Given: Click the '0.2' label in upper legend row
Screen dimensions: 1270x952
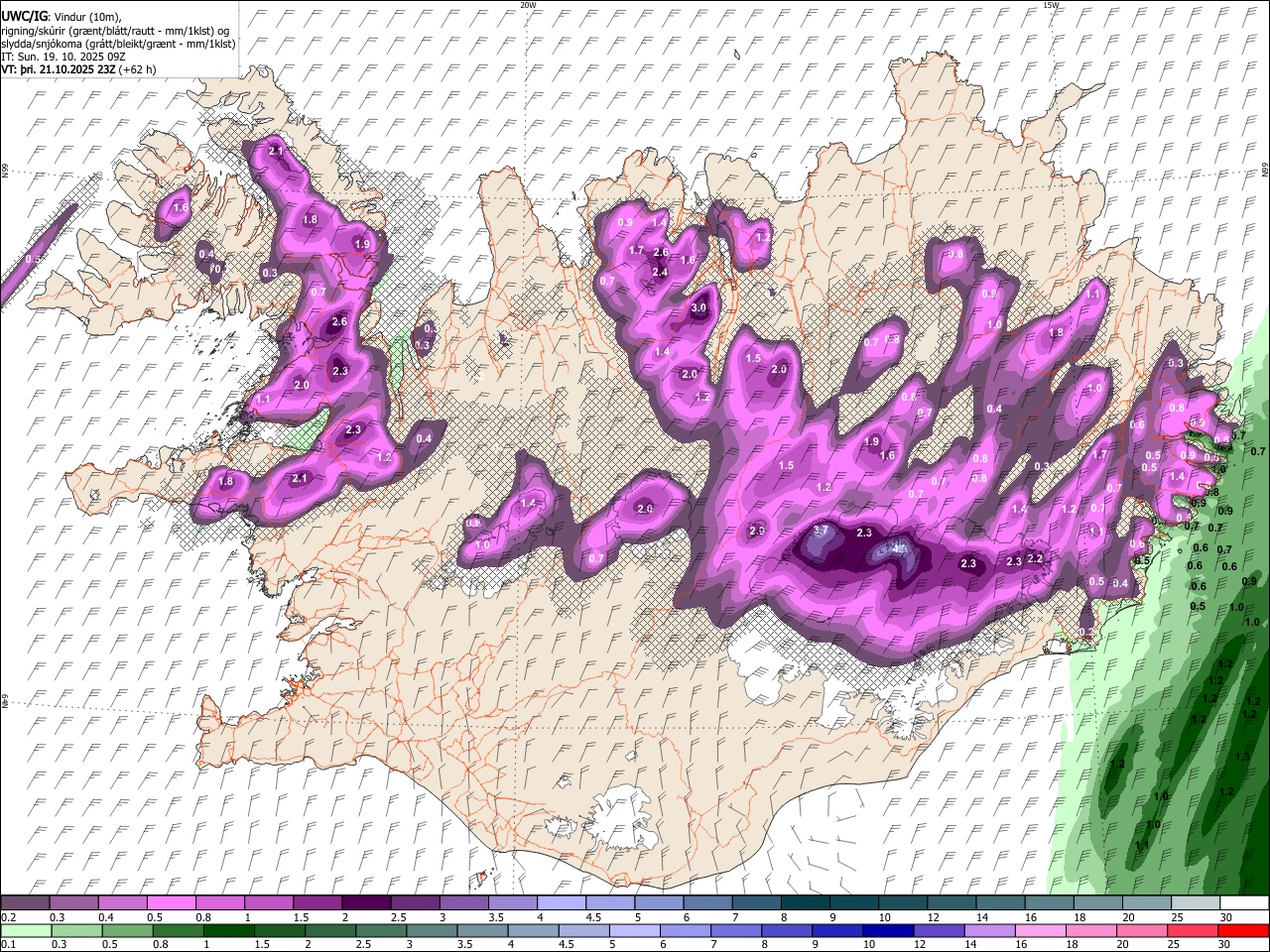Looking at the screenshot, I should (x=9, y=917).
